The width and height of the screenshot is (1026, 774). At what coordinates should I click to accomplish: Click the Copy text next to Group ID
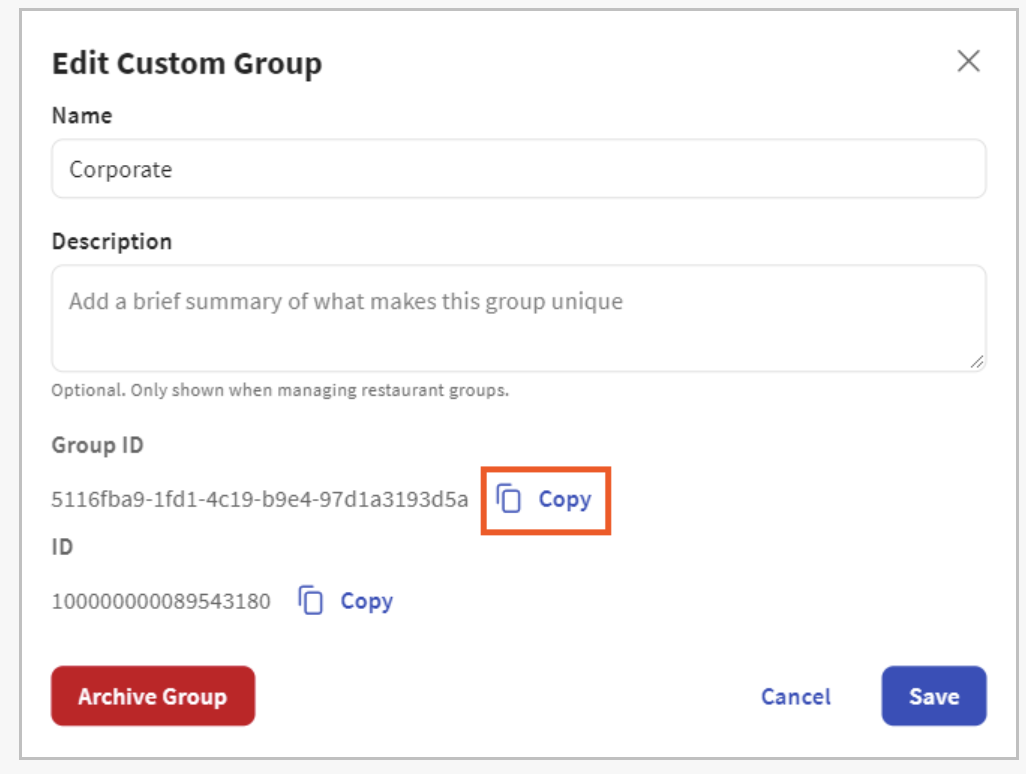pyautogui.click(x=565, y=499)
